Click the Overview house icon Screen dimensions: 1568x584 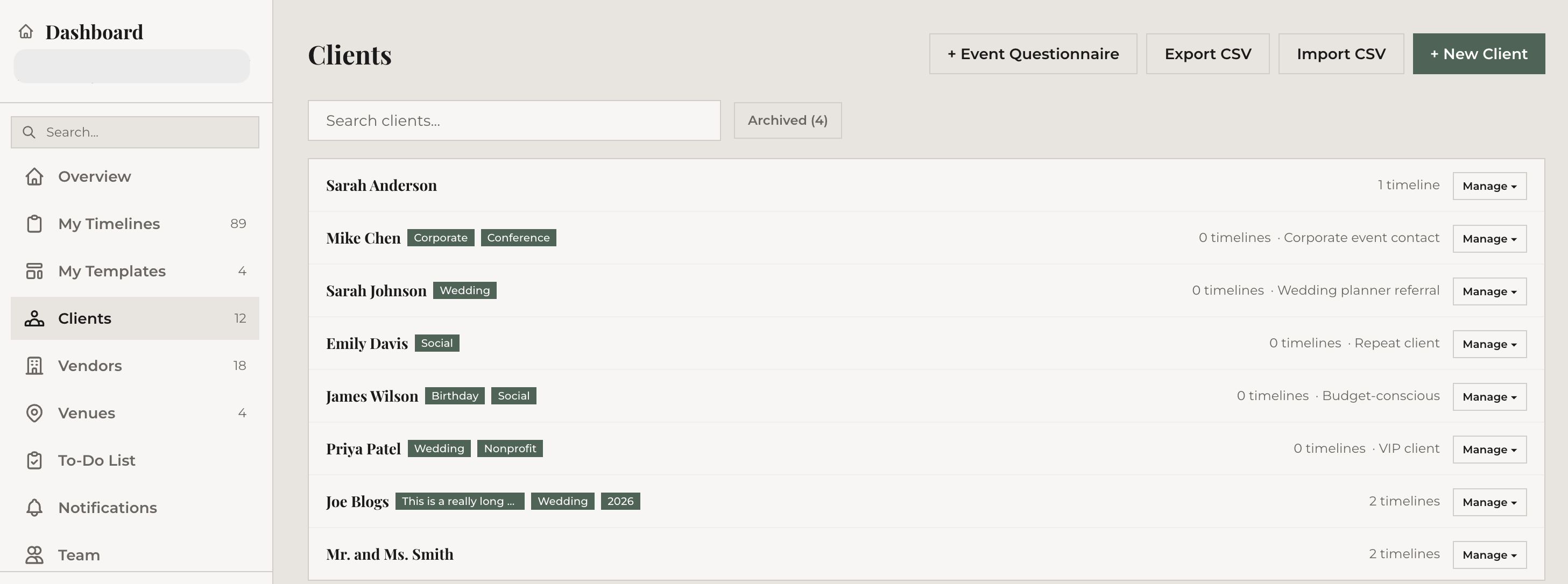pos(34,176)
